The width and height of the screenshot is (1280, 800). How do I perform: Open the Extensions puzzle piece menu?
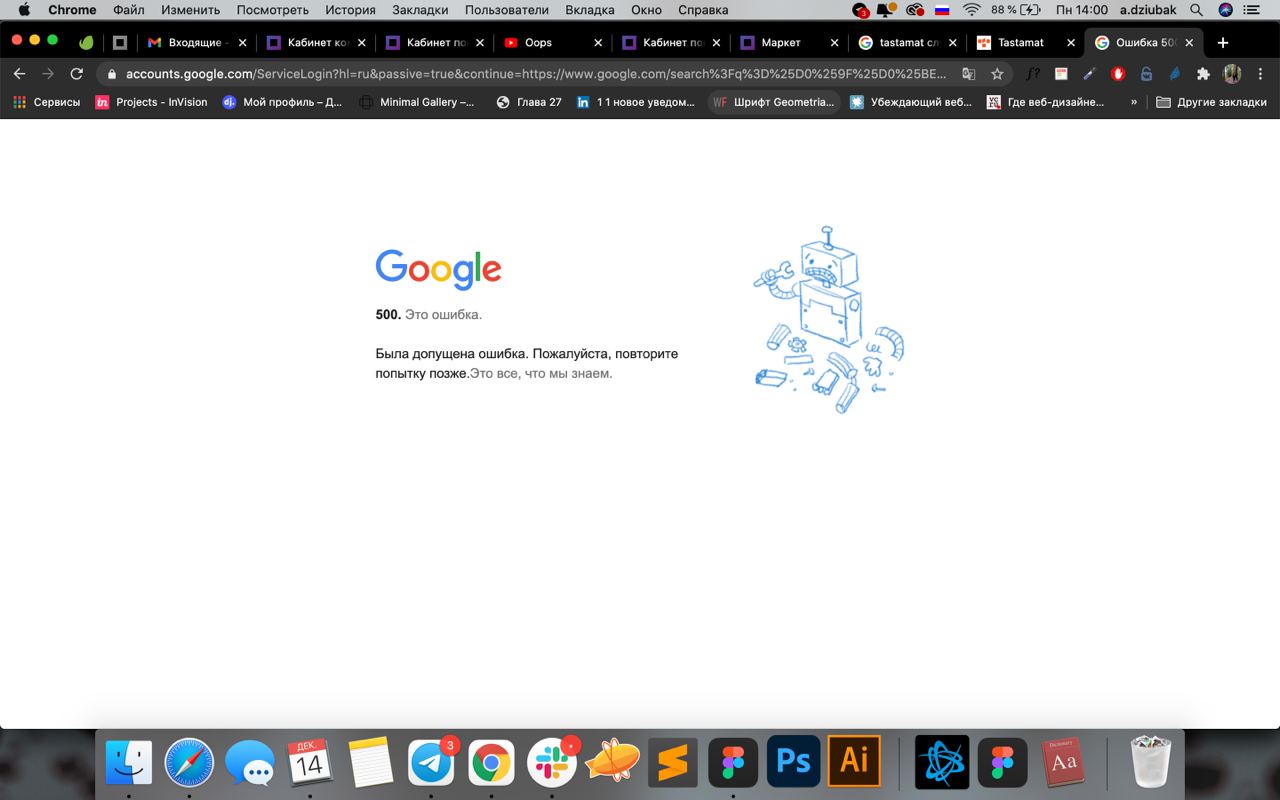(1203, 74)
